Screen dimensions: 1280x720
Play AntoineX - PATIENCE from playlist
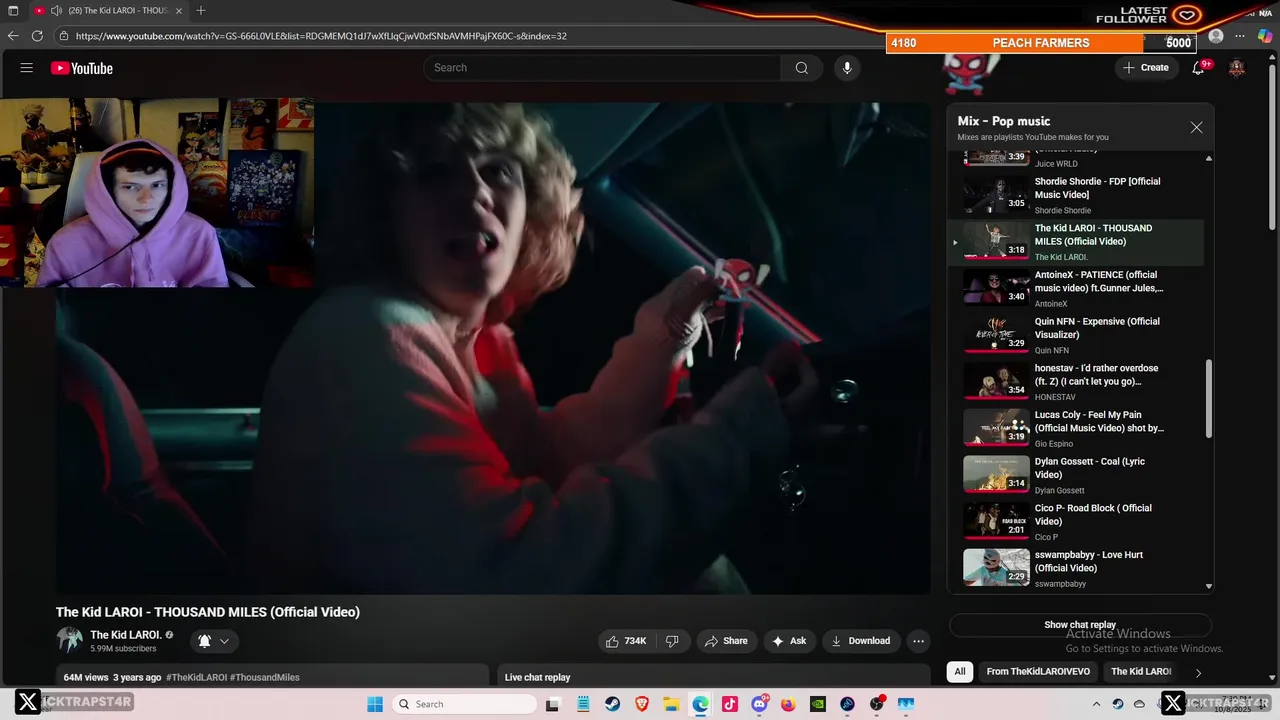pyautogui.click(x=1075, y=289)
